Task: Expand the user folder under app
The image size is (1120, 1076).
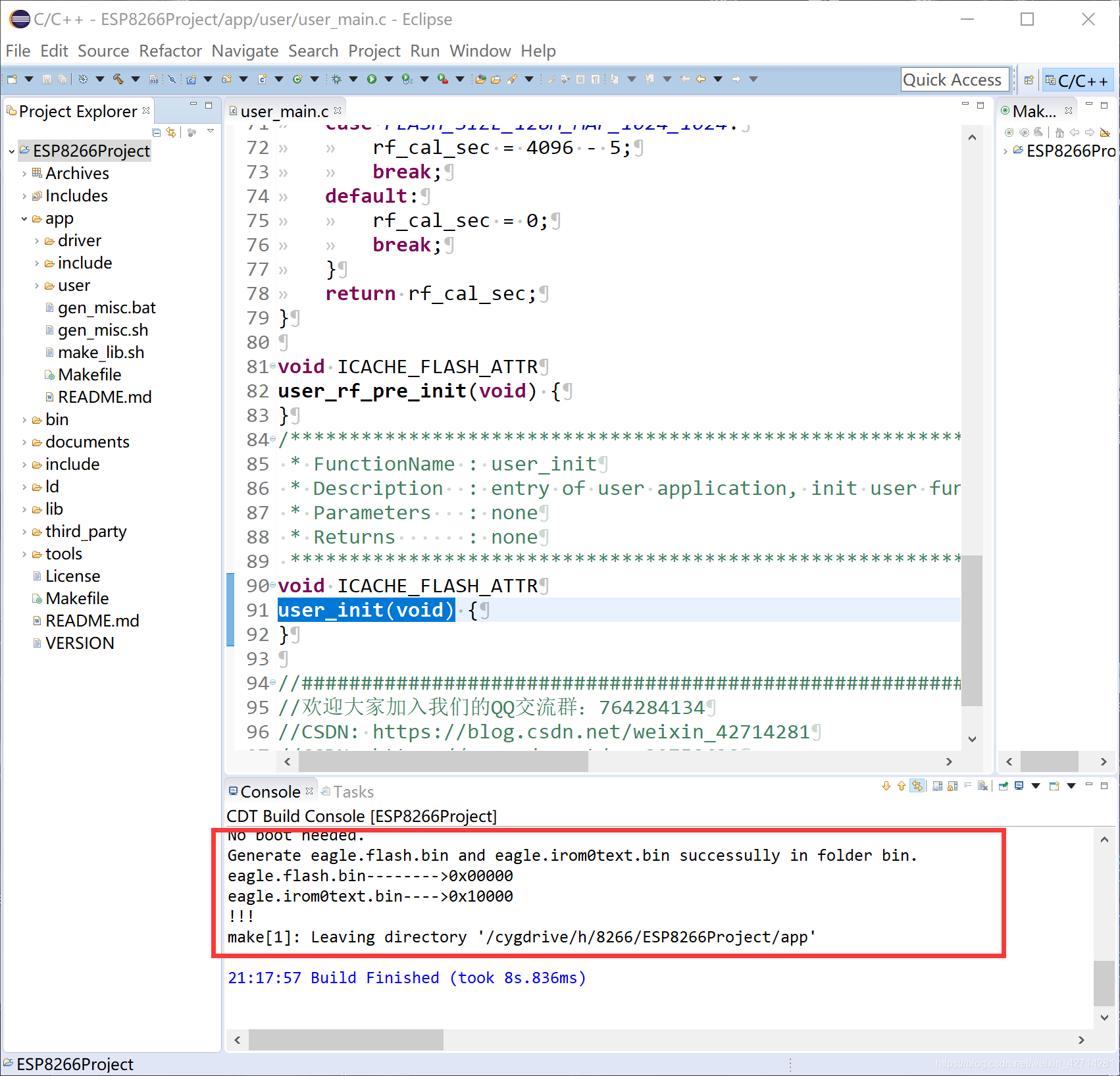Action: click(37, 286)
